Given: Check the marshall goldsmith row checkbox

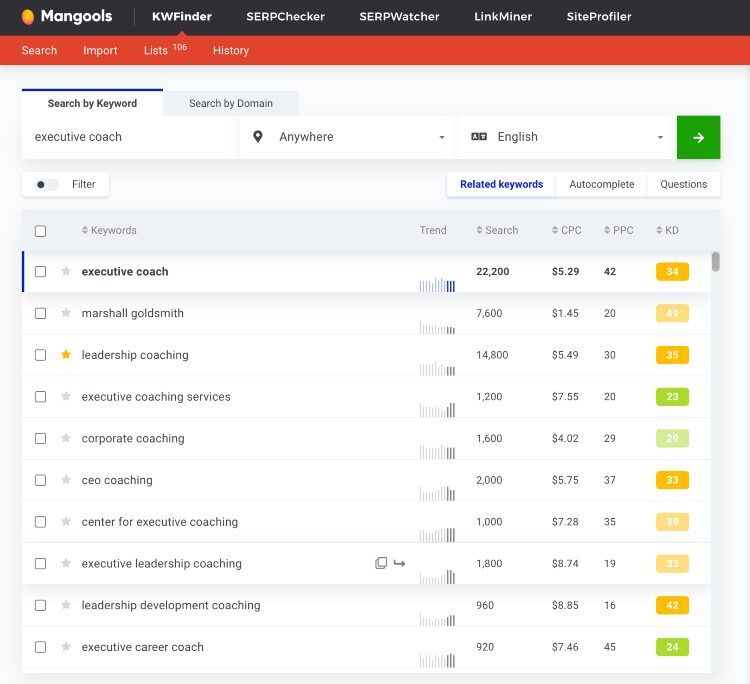Looking at the screenshot, I should (x=41, y=313).
